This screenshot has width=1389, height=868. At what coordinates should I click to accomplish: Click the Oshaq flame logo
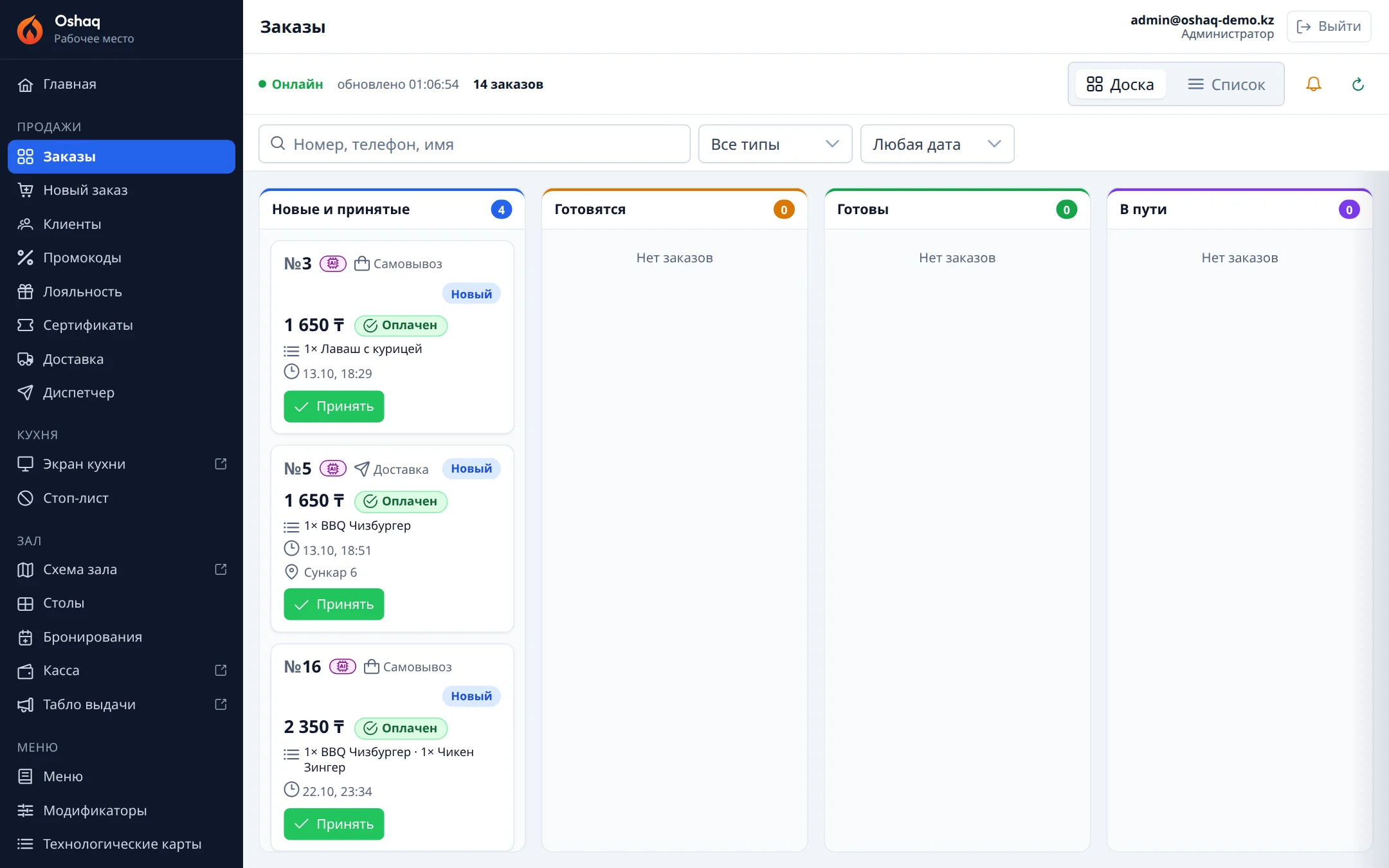(30, 29)
